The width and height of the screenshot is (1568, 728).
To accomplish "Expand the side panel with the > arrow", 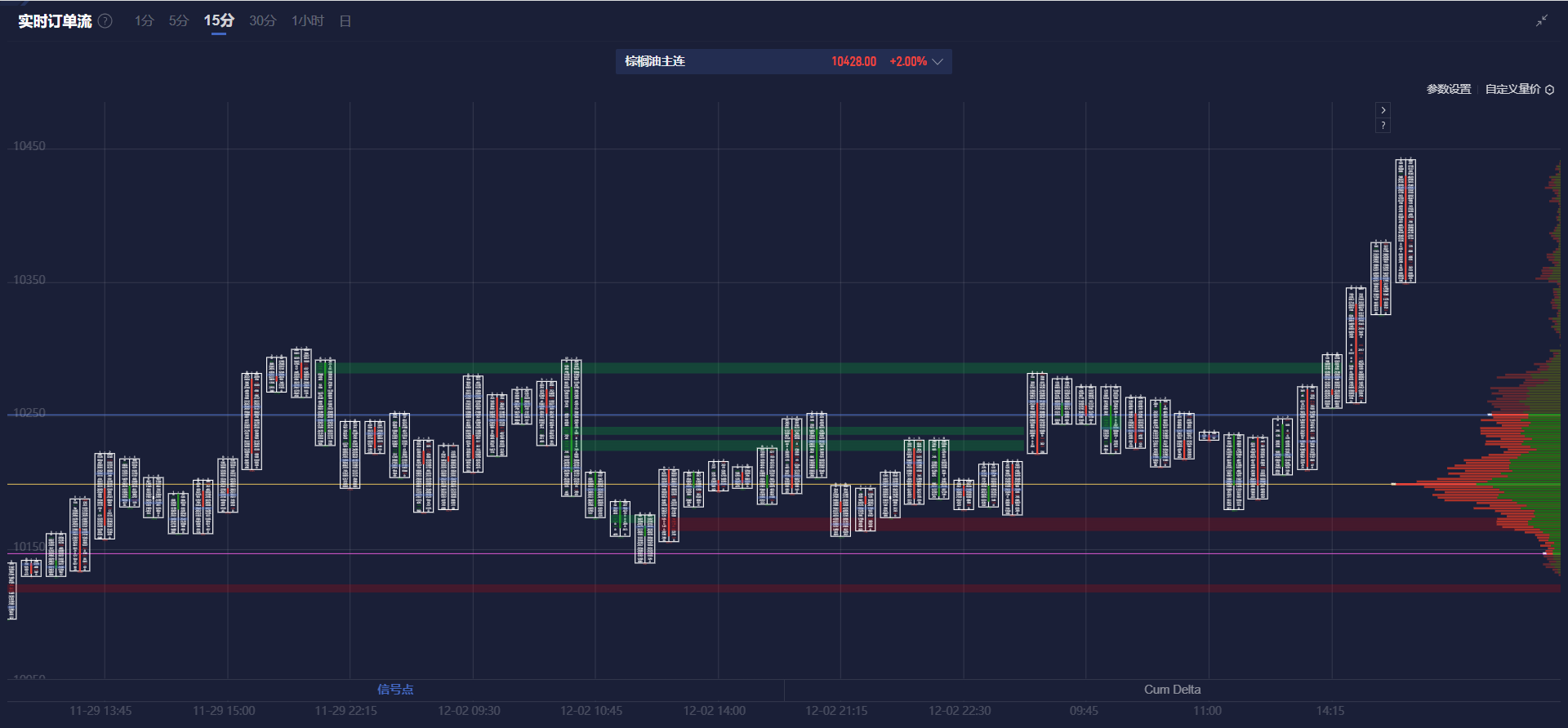I will point(1383,110).
